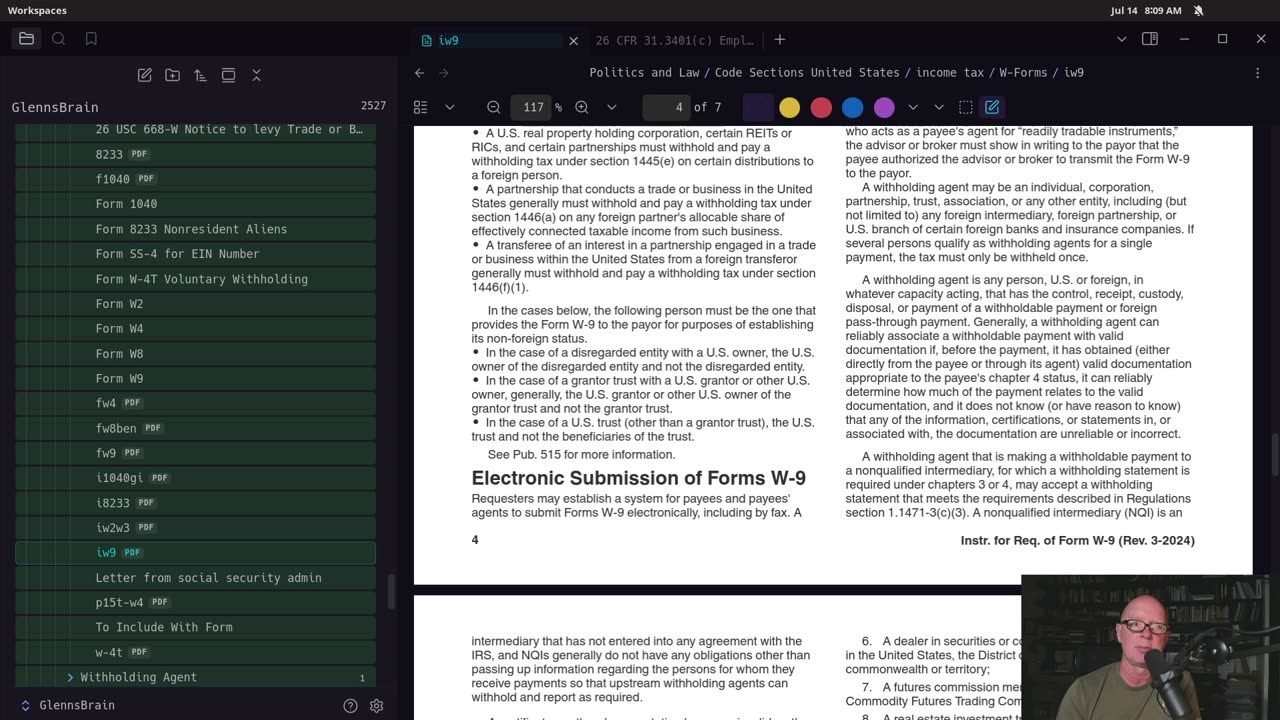Open the Form W9 note
The image size is (1280, 720).
point(195,378)
